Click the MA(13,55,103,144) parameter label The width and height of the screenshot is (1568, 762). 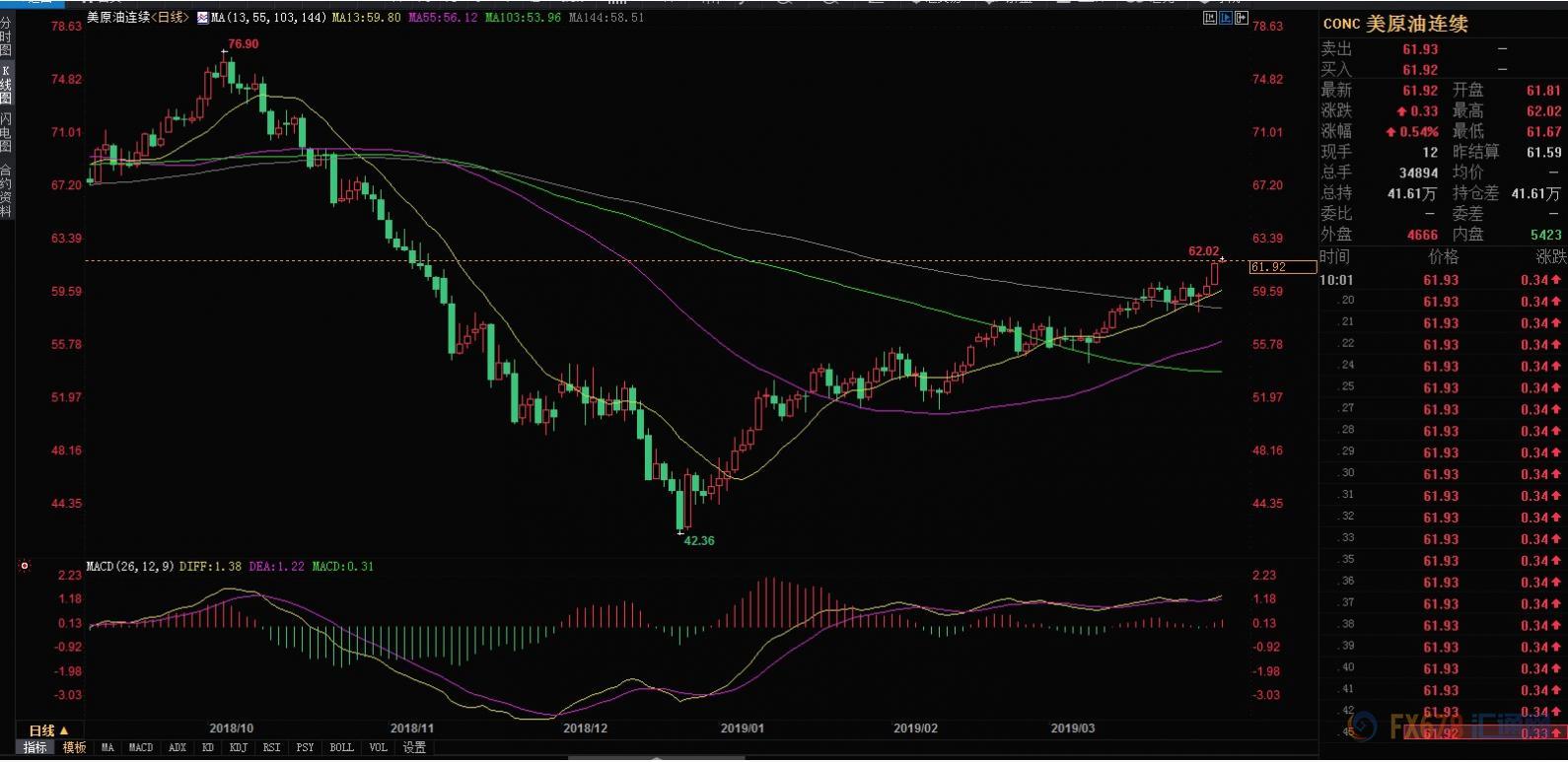point(268,18)
